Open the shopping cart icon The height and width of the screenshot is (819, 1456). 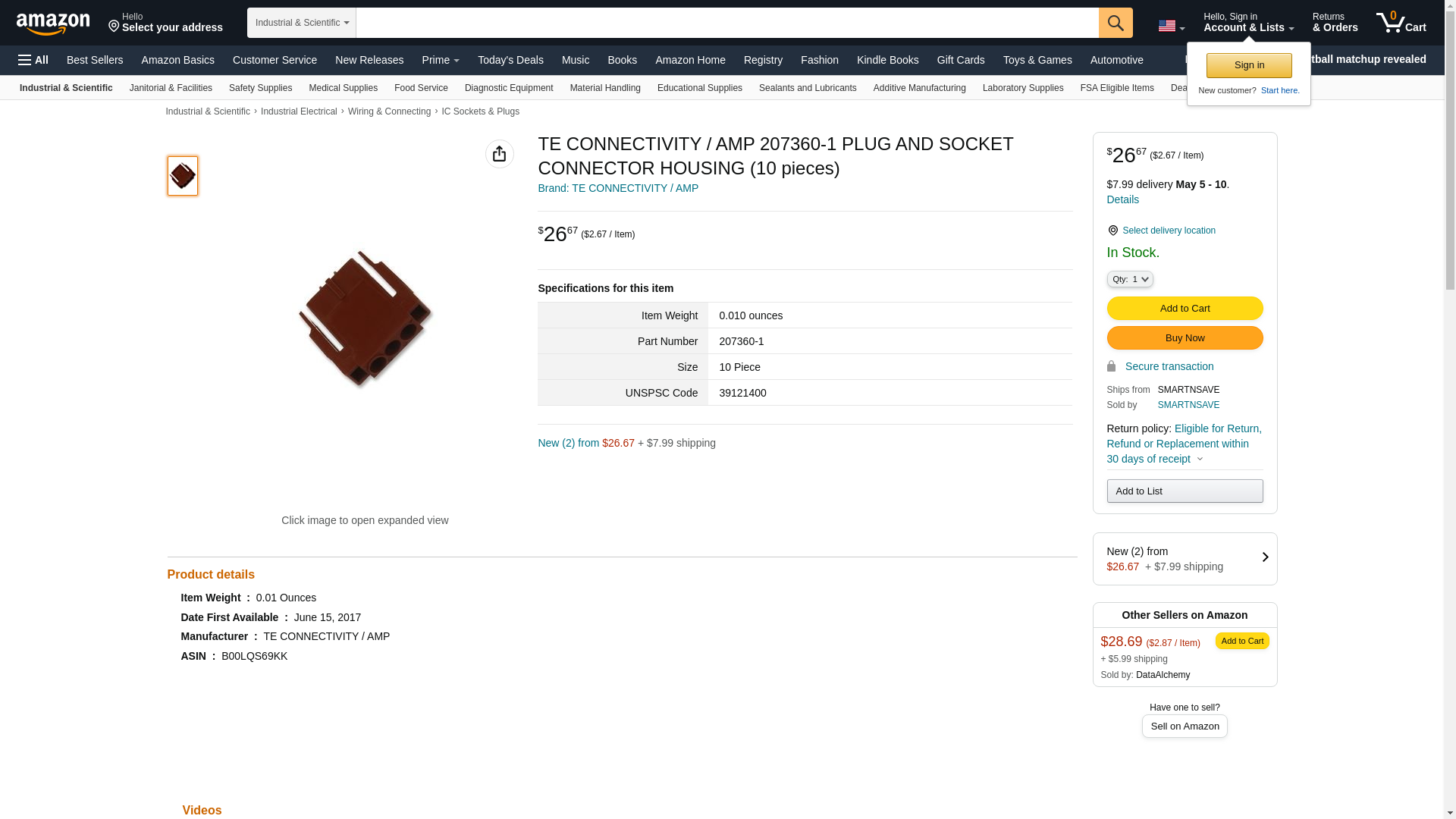(1401, 22)
